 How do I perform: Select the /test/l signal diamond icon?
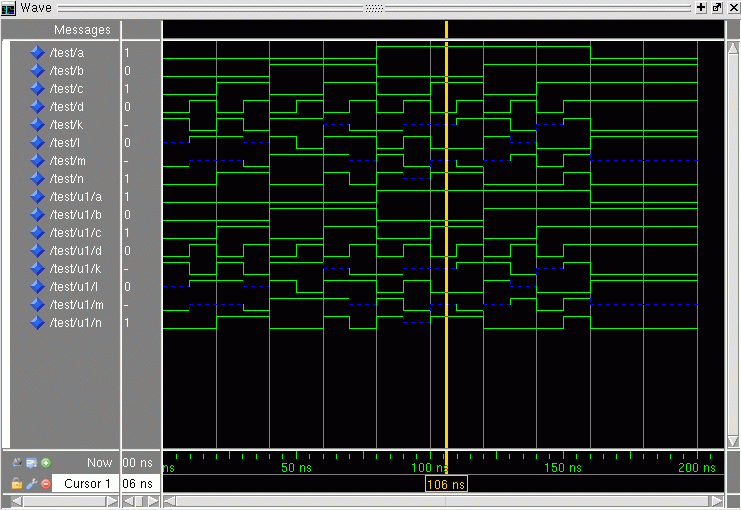[x=37, y=142]
